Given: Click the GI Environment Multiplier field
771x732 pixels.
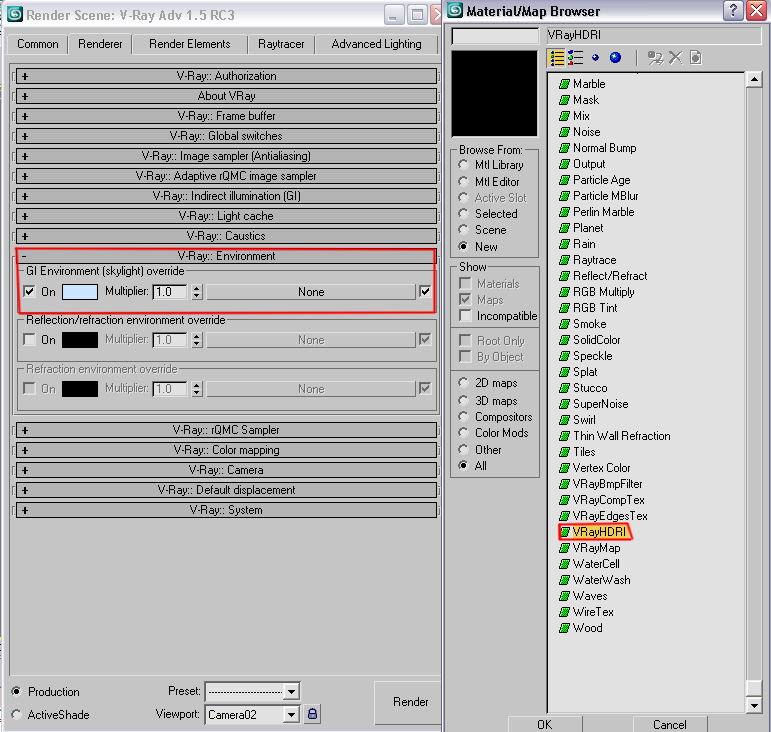Looking at the screenshot, I should coord(170,292).
